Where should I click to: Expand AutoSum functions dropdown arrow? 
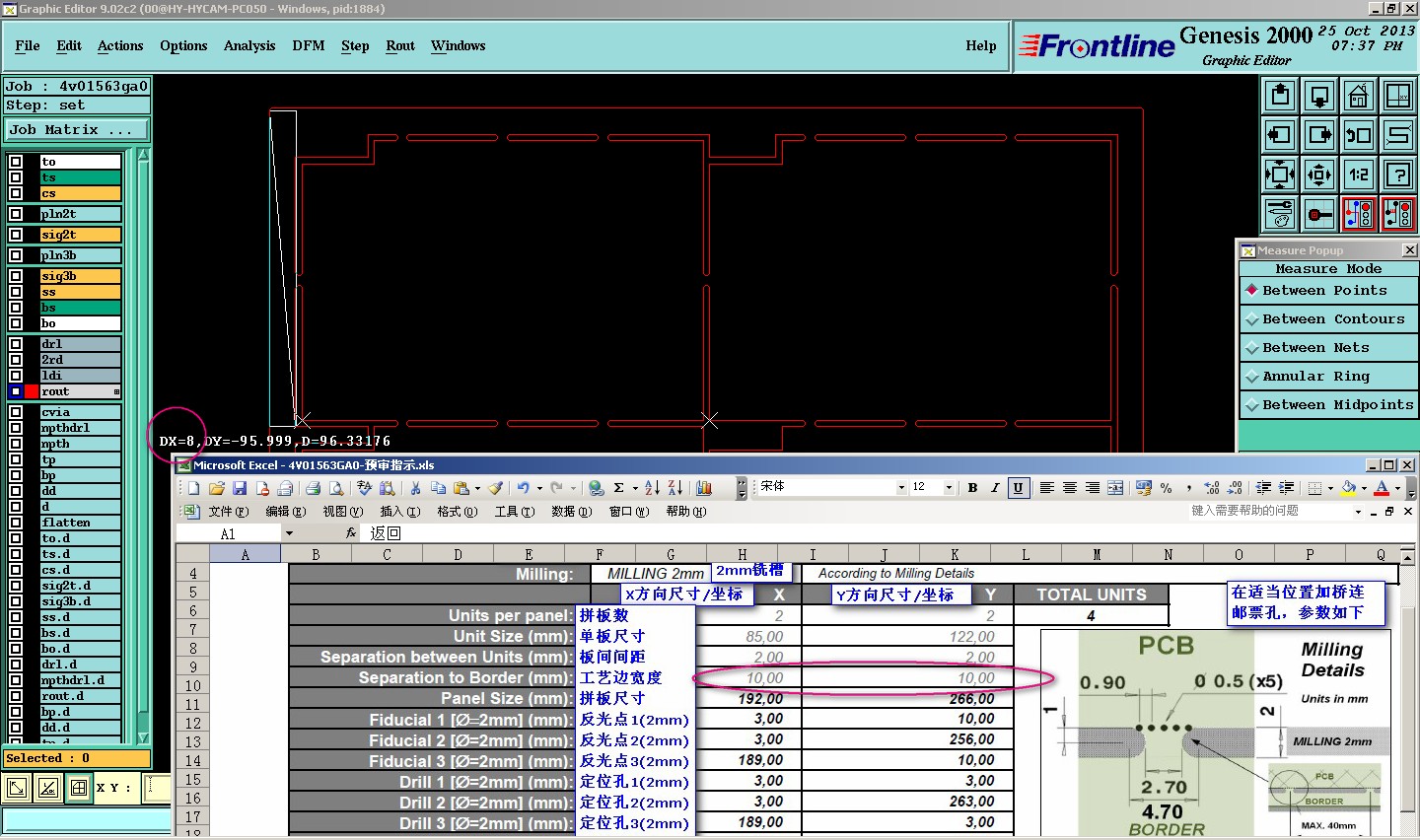tap(633, 488)
